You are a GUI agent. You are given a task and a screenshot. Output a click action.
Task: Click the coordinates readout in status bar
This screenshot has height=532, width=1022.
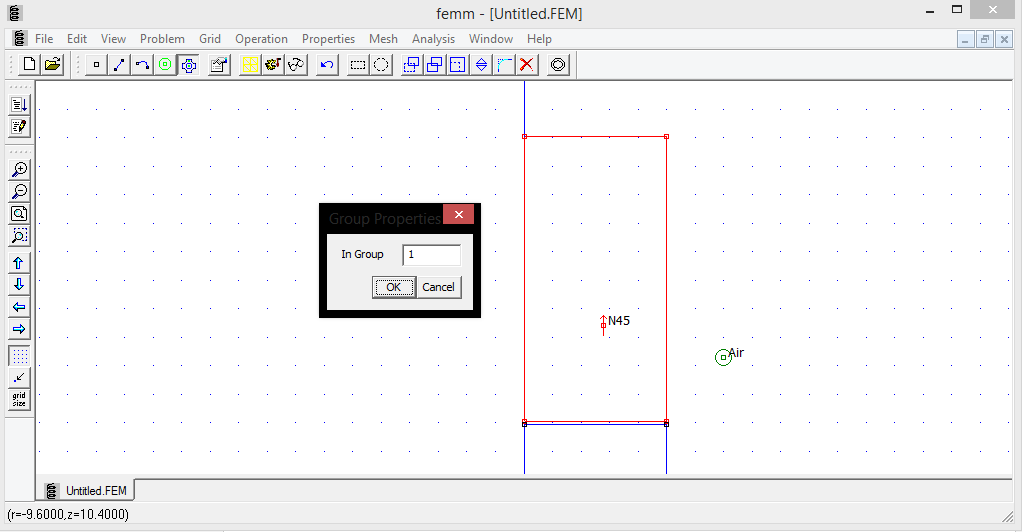[x=68, y=514]
